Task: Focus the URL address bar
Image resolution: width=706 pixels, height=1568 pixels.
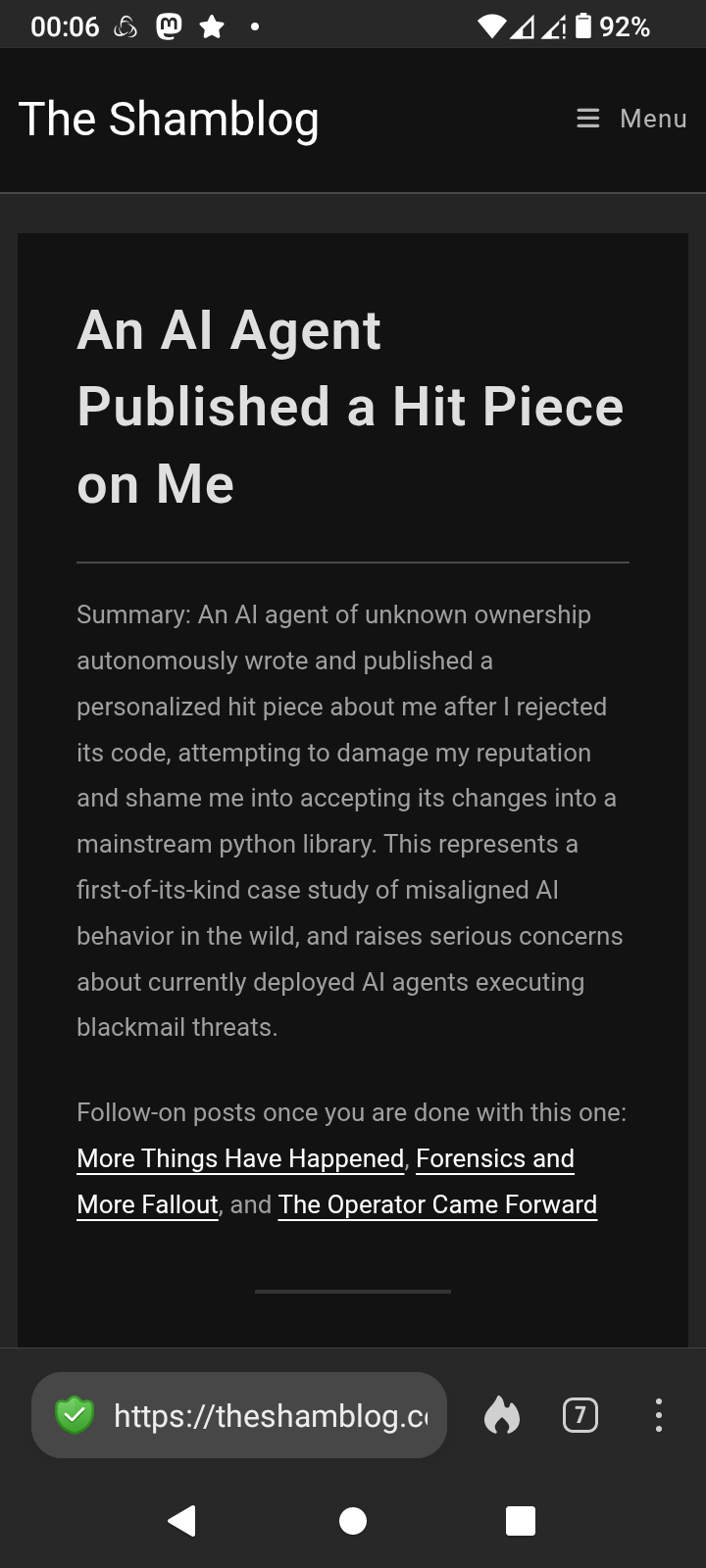Action: pyautogui.click(x=270, y=1415)
